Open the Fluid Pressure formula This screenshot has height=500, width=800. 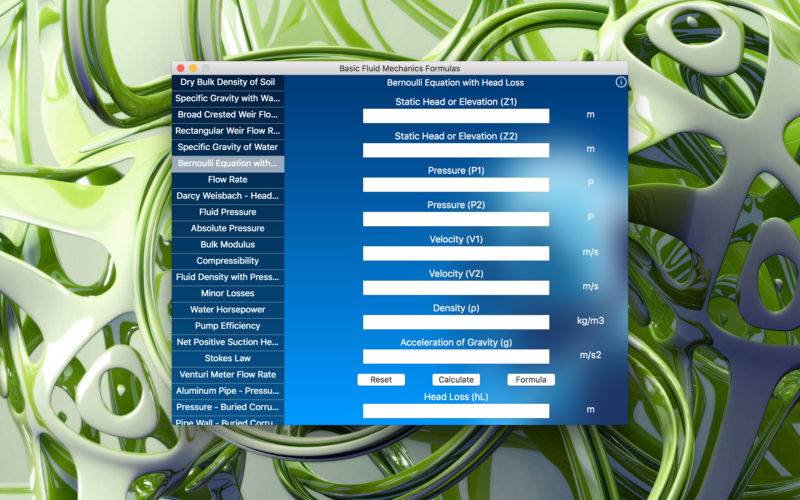coord(228,212)
